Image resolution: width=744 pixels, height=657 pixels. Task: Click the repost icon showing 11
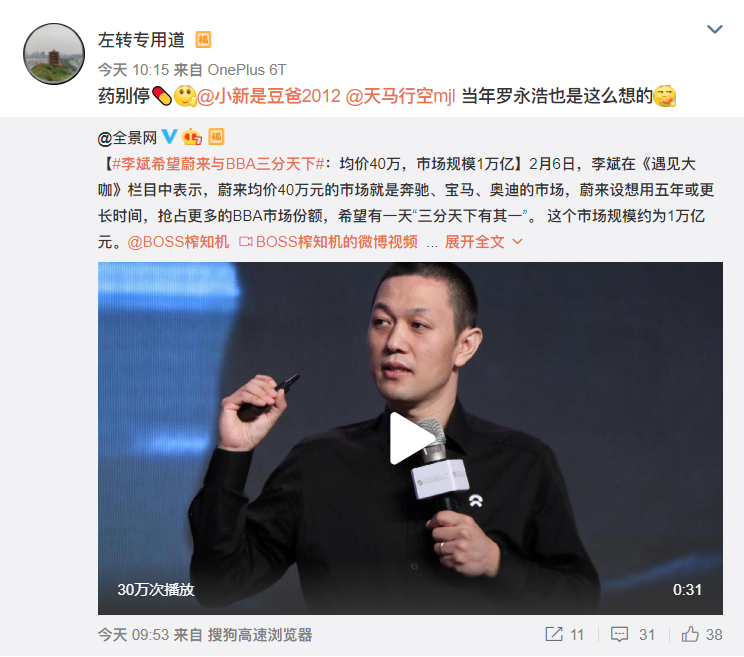pyautogui.click(x=565, y=634)
